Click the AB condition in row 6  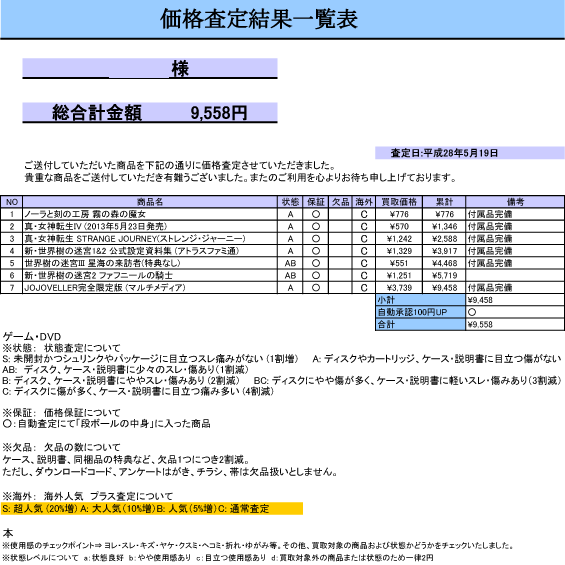click(290, 275)
